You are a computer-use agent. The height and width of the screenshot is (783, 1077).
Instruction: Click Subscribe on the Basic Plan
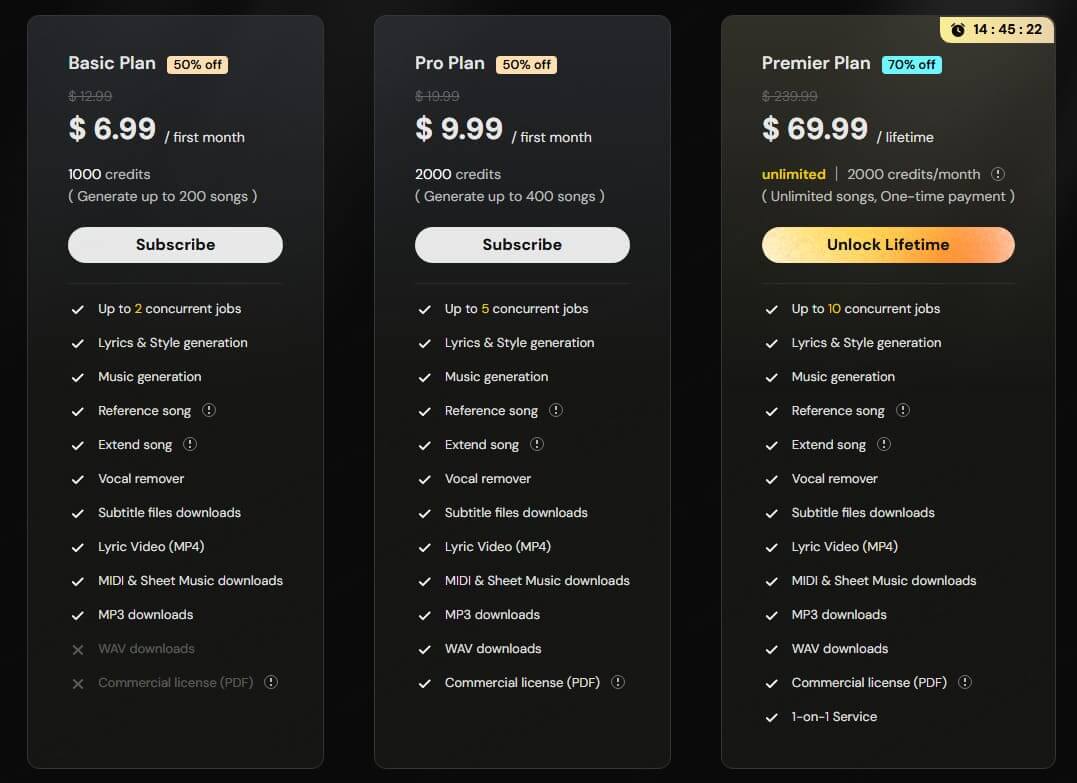175,244
